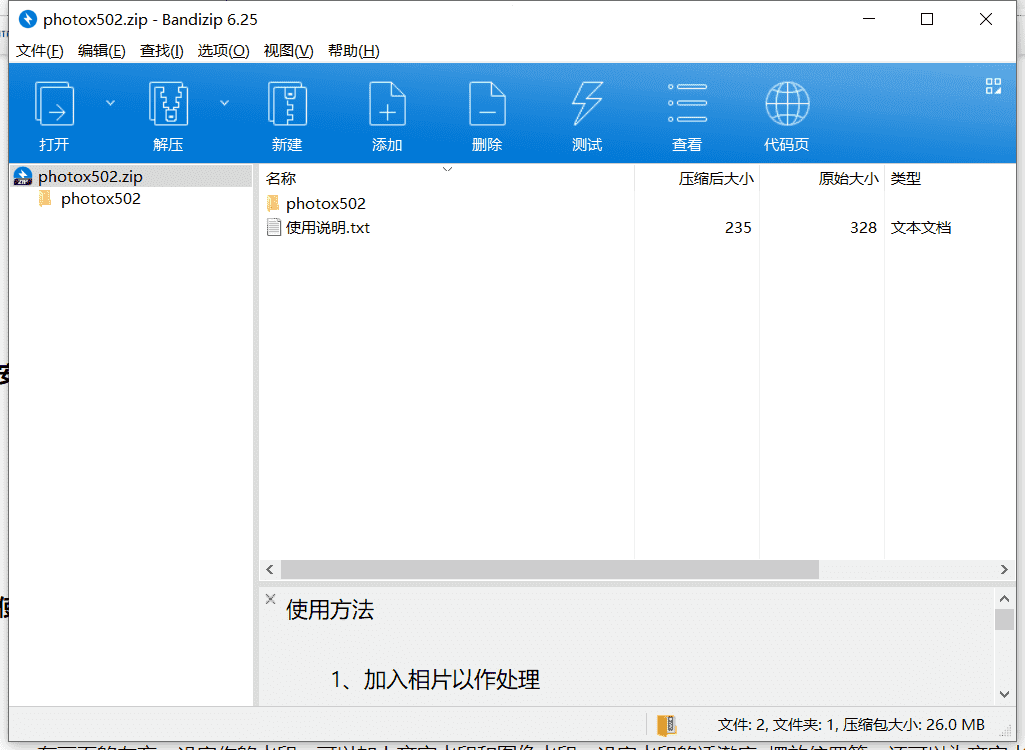Click the preview pane scroll down arrow
This screenshot has width=1025, height=750.
(x=1004, y=694)
